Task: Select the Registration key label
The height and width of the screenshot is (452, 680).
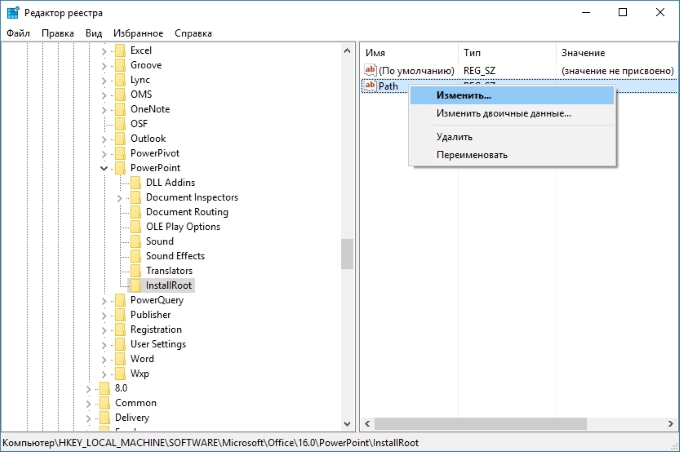Action: [156, 330]
